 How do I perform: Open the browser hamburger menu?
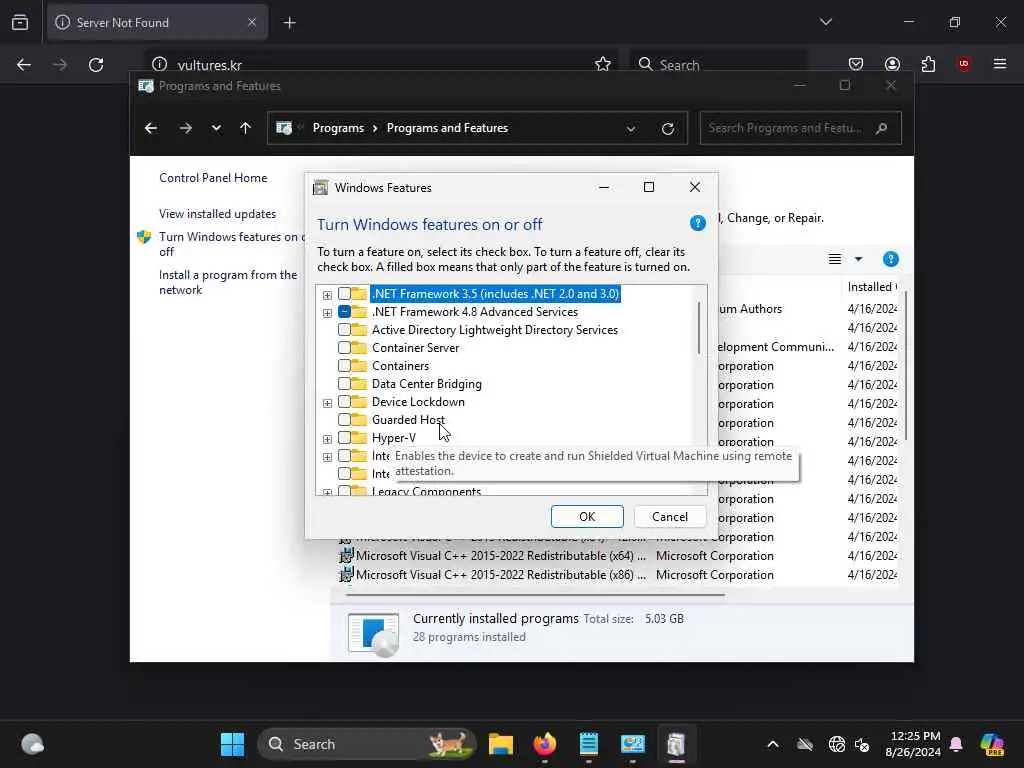1000,64
